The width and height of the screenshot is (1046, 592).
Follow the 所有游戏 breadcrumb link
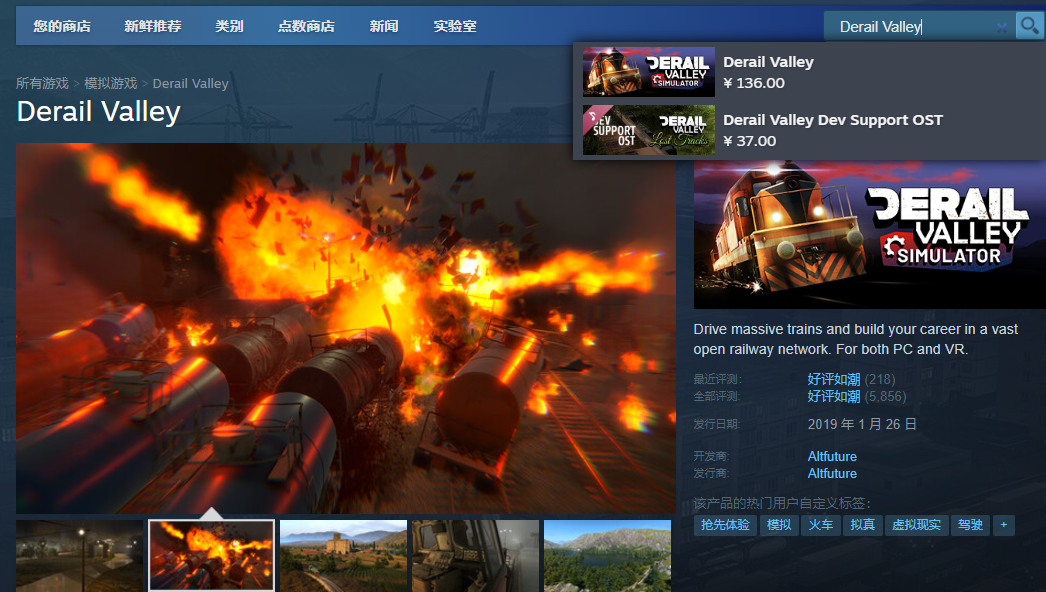click(x=42, y=83)
